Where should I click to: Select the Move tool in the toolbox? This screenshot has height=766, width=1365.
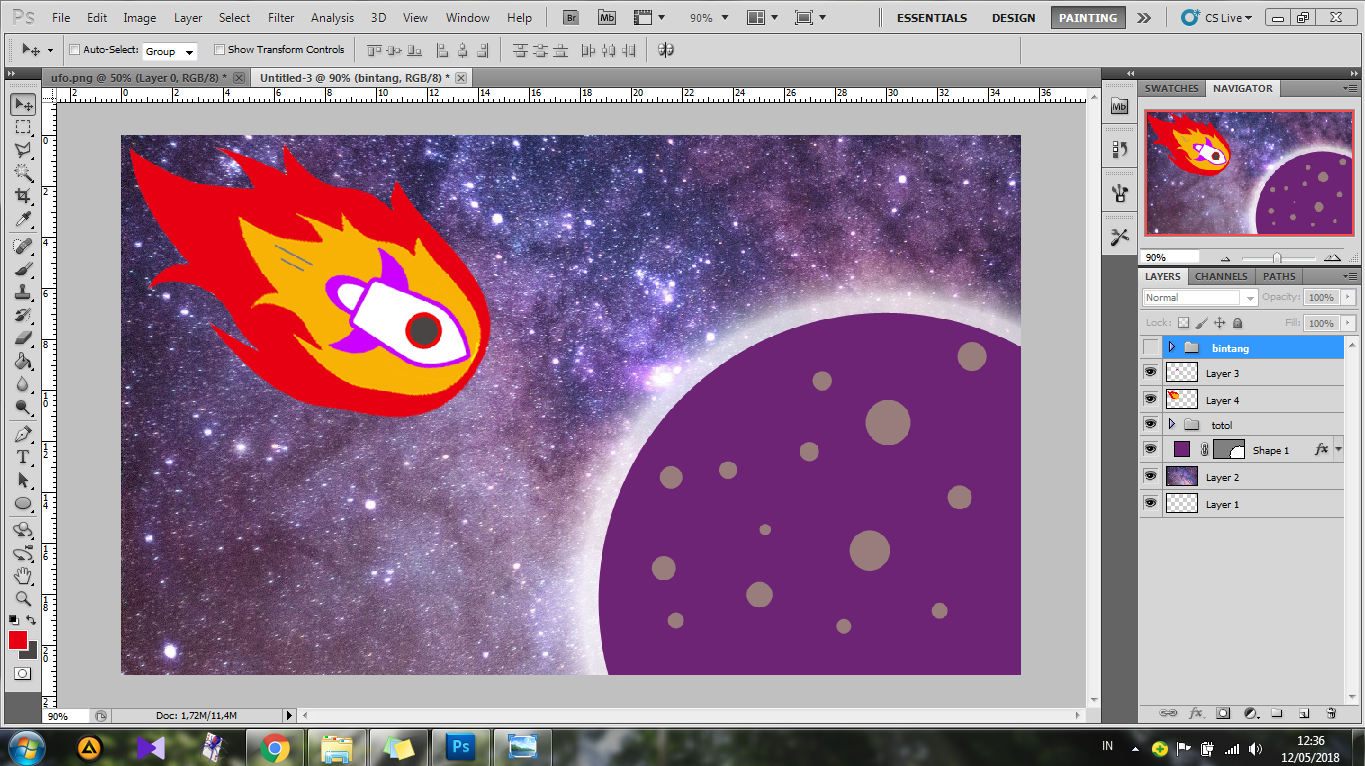[23, 104]
